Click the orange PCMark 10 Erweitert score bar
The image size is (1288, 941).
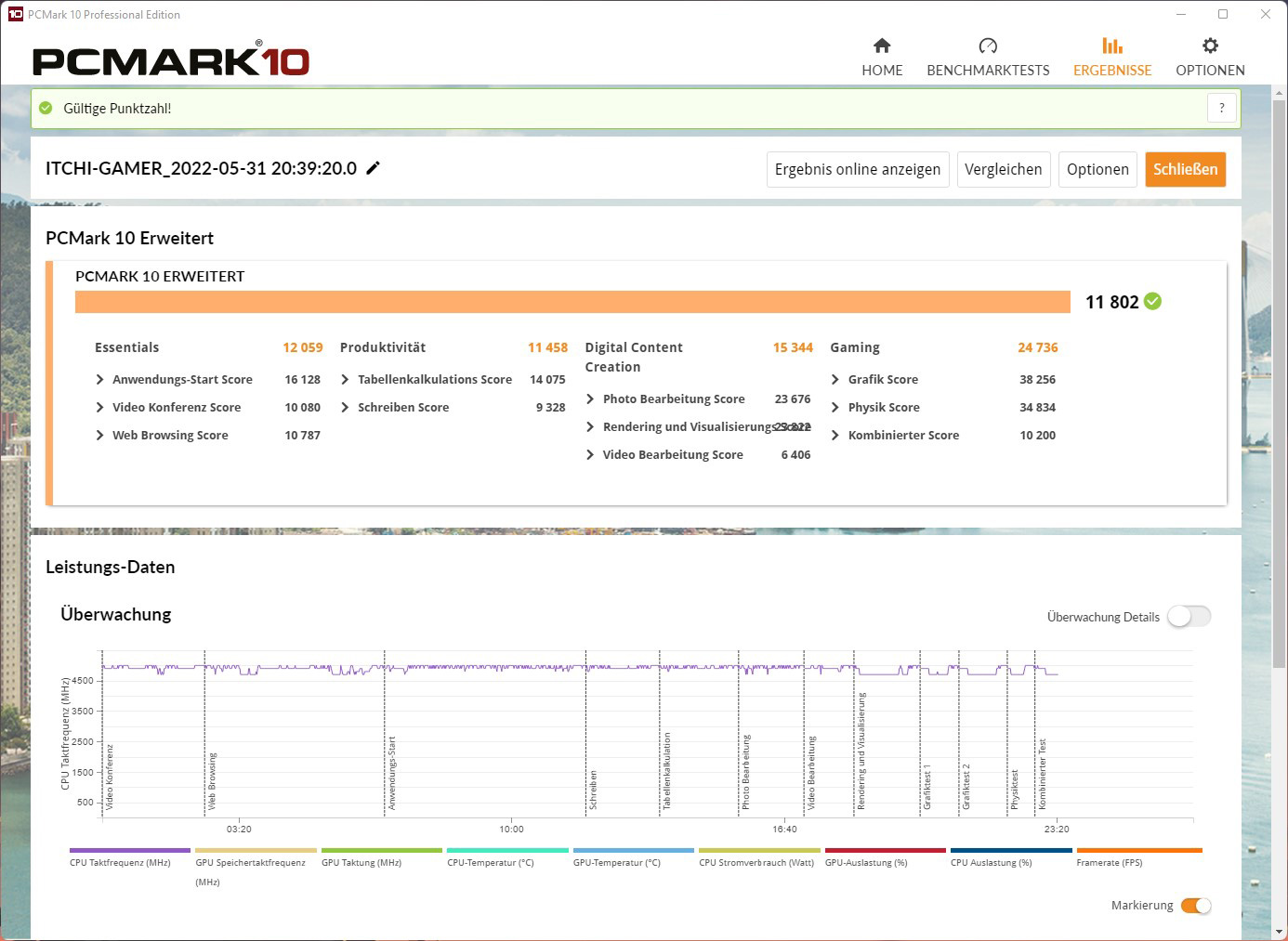pos(572,302)
